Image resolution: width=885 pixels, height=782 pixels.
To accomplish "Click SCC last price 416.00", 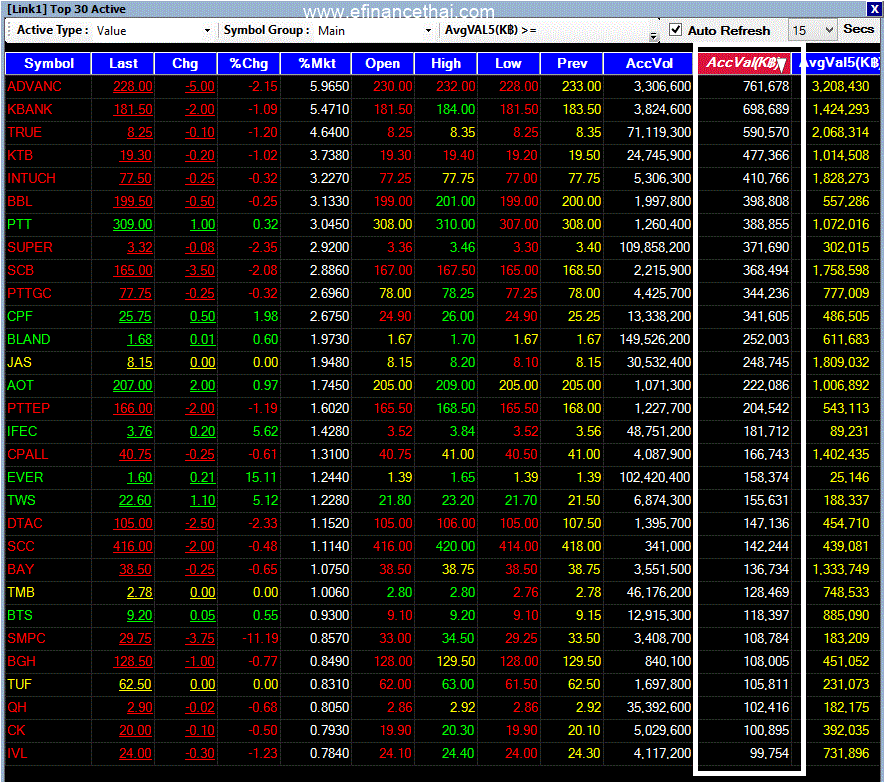I will click(x=133, y=546).
